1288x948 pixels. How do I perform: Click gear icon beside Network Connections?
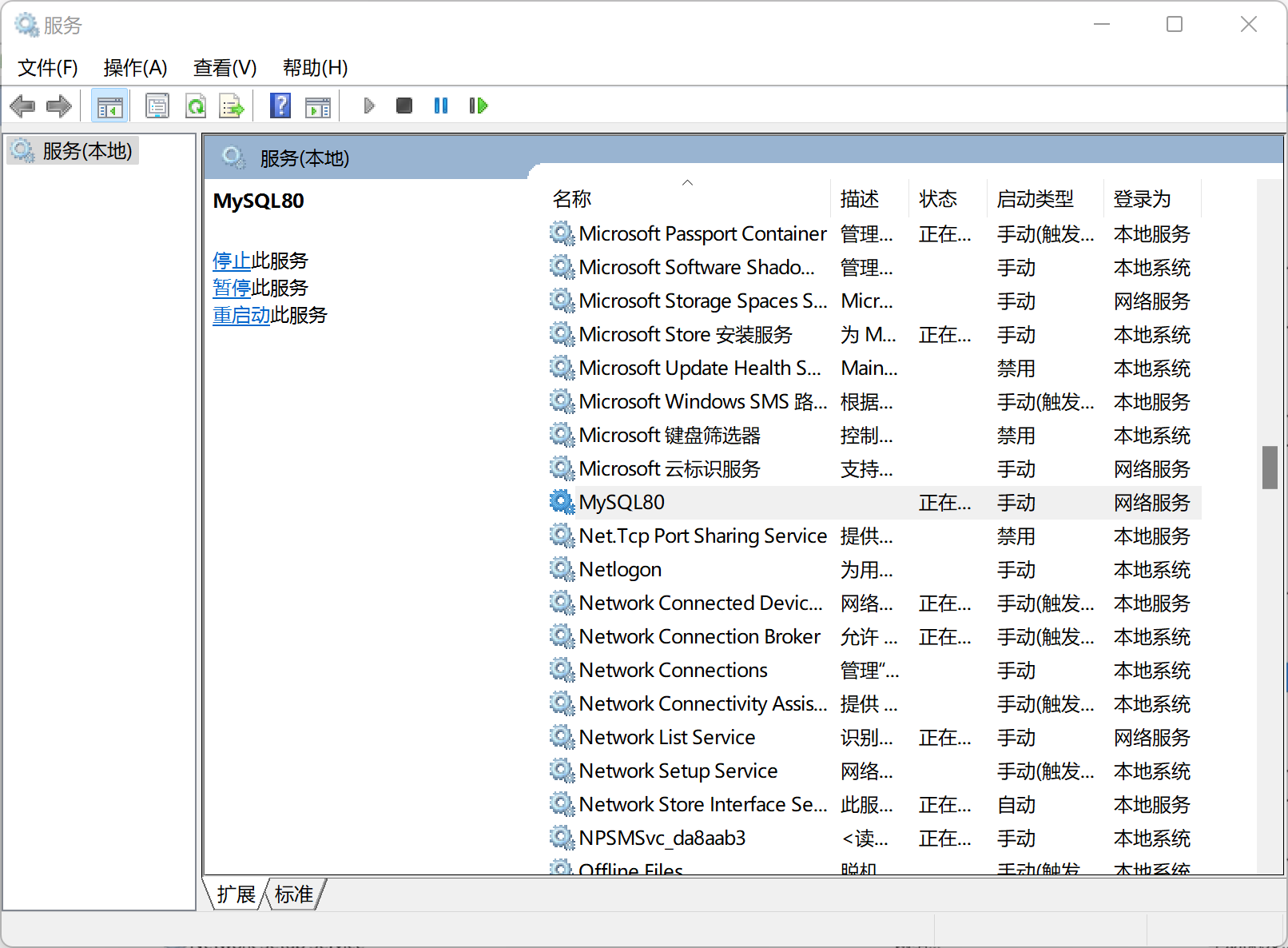562,670
